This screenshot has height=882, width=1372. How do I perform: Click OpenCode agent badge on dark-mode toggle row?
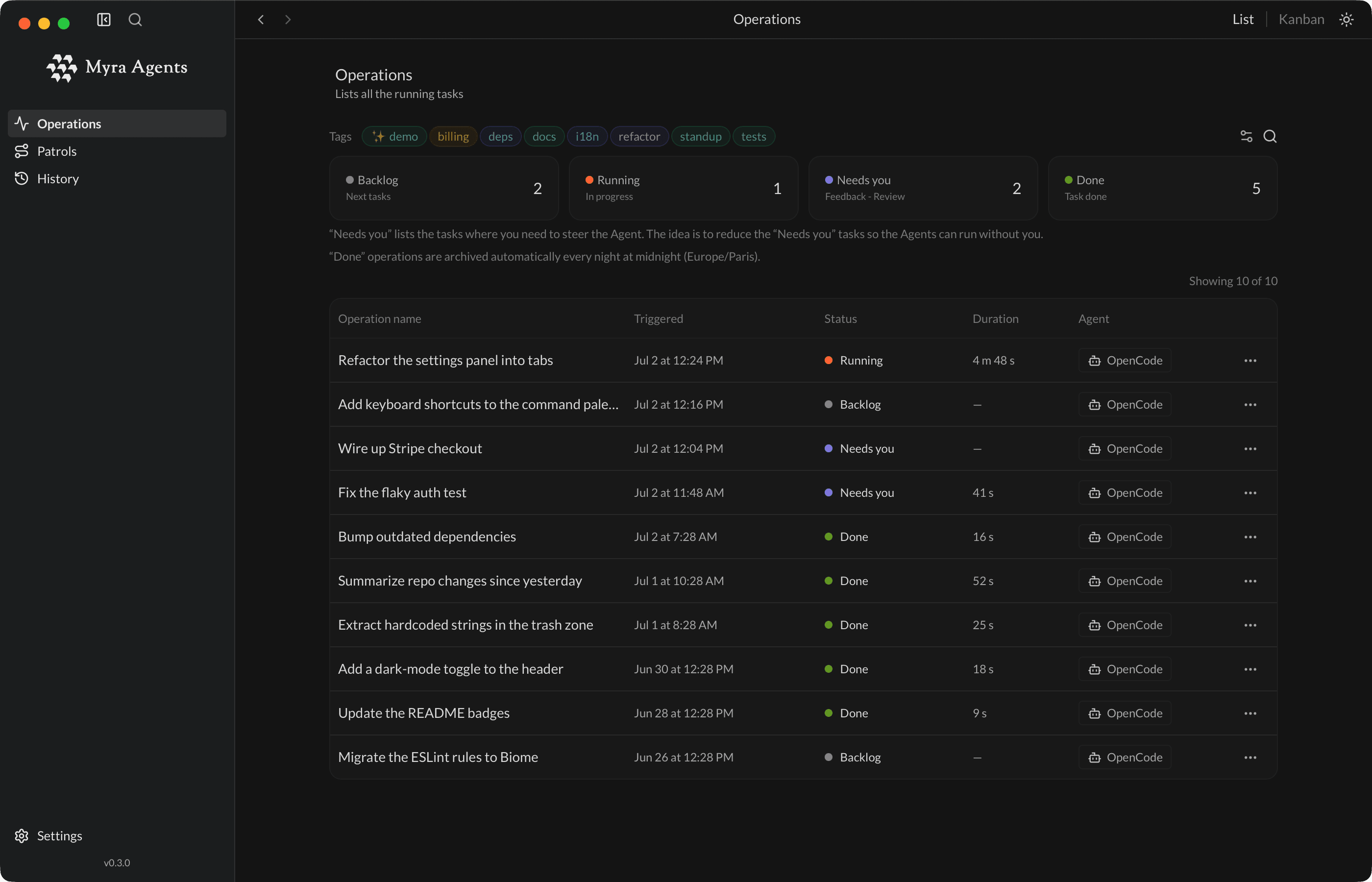coord(1125,669)
